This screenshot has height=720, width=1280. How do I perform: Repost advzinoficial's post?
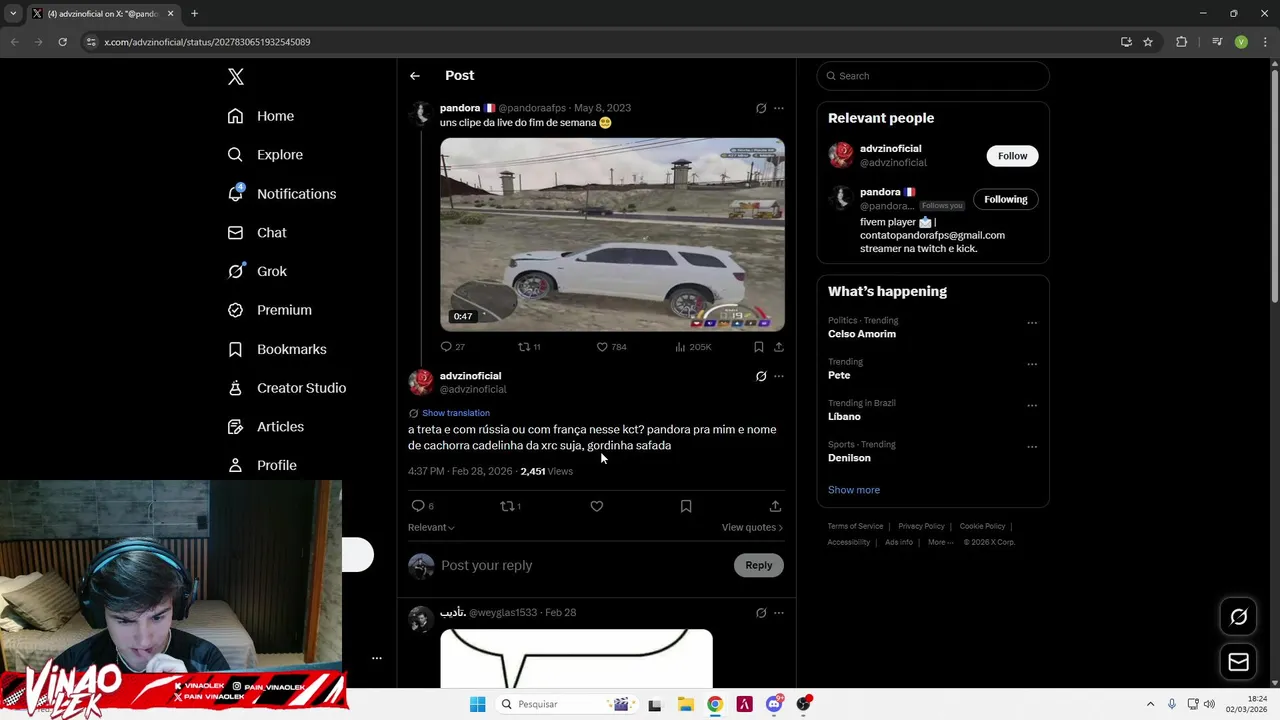tap(510, 506)
